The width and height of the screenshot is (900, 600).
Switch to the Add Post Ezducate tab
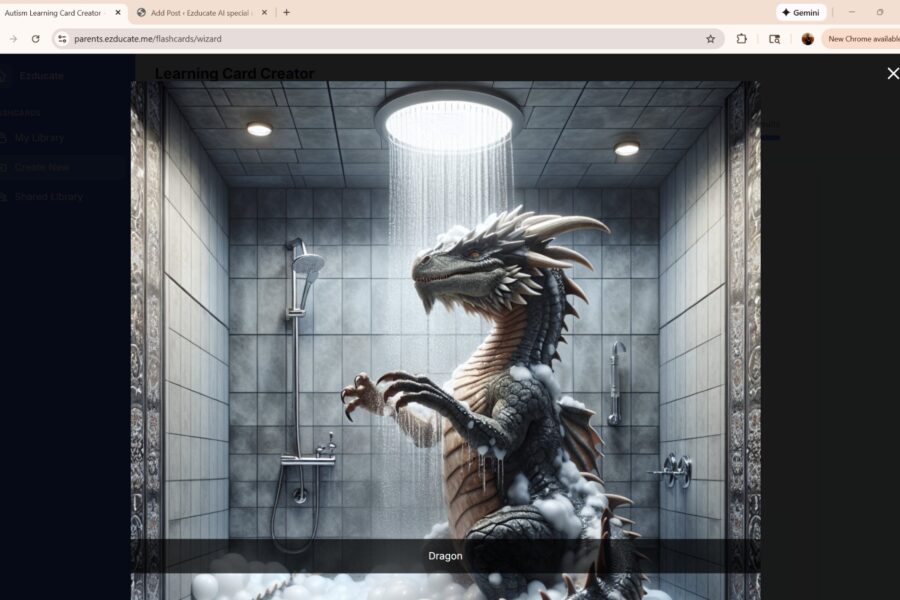195,12
